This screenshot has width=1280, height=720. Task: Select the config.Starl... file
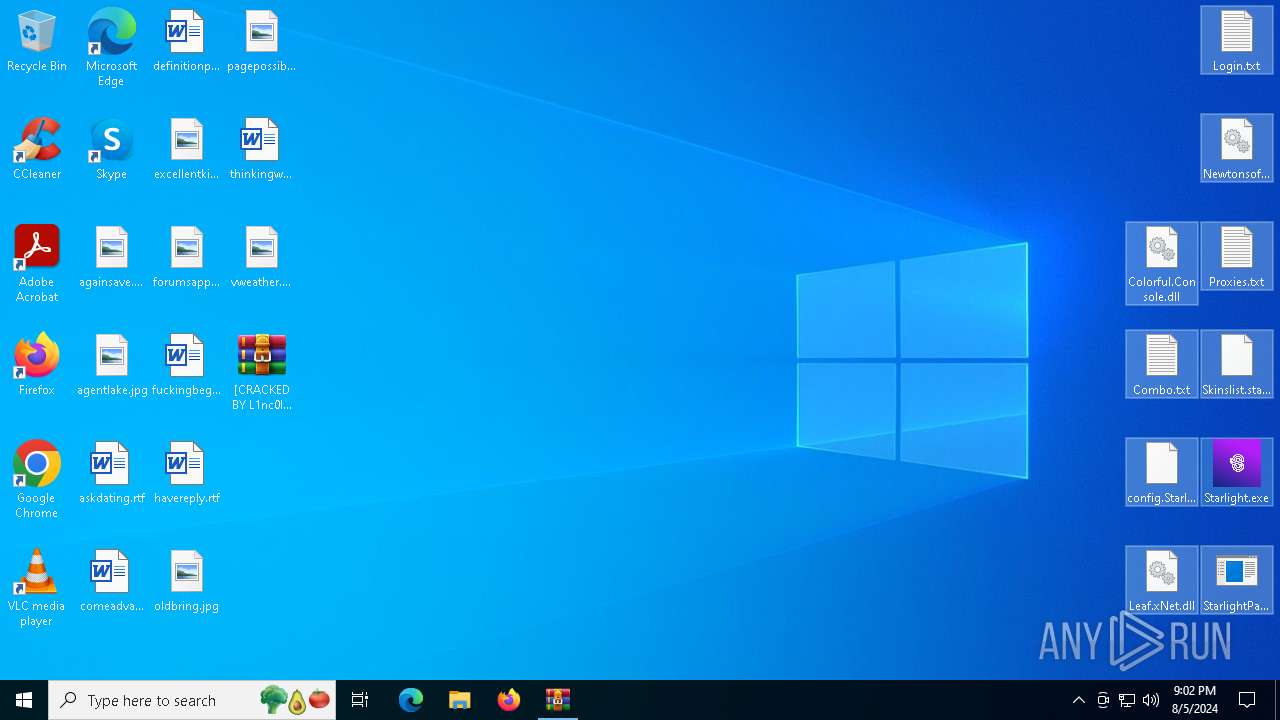click(x=1162, y=472)
